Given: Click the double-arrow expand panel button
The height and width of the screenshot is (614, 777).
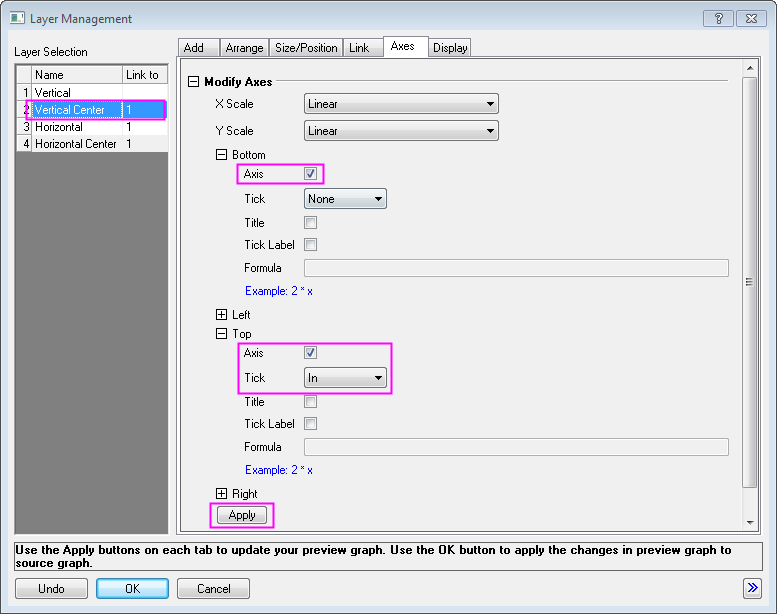Looking at the screenshot, I should pos(752,588).
